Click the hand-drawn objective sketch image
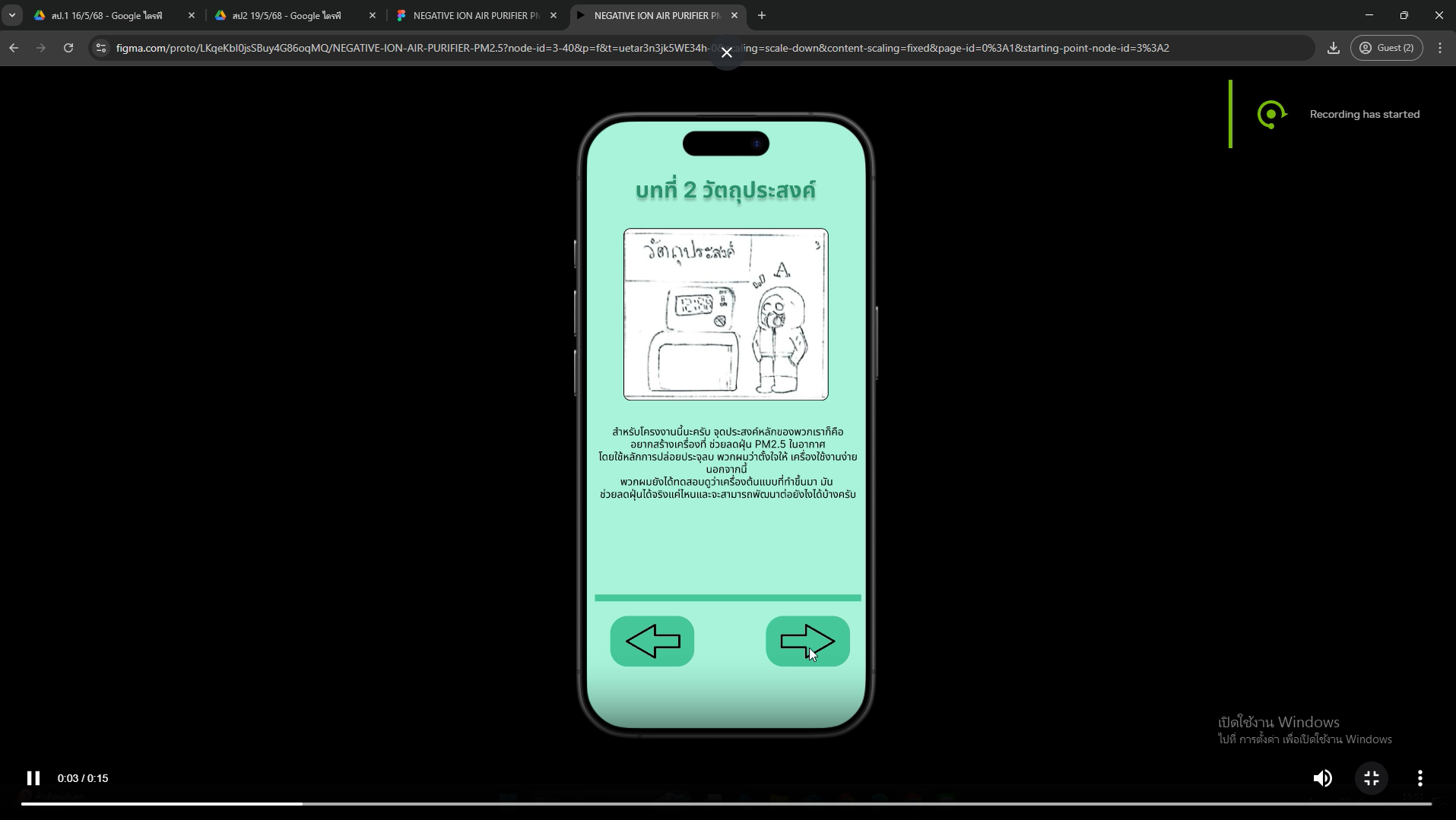The image size is (1456, 820). tap(725, 314)
